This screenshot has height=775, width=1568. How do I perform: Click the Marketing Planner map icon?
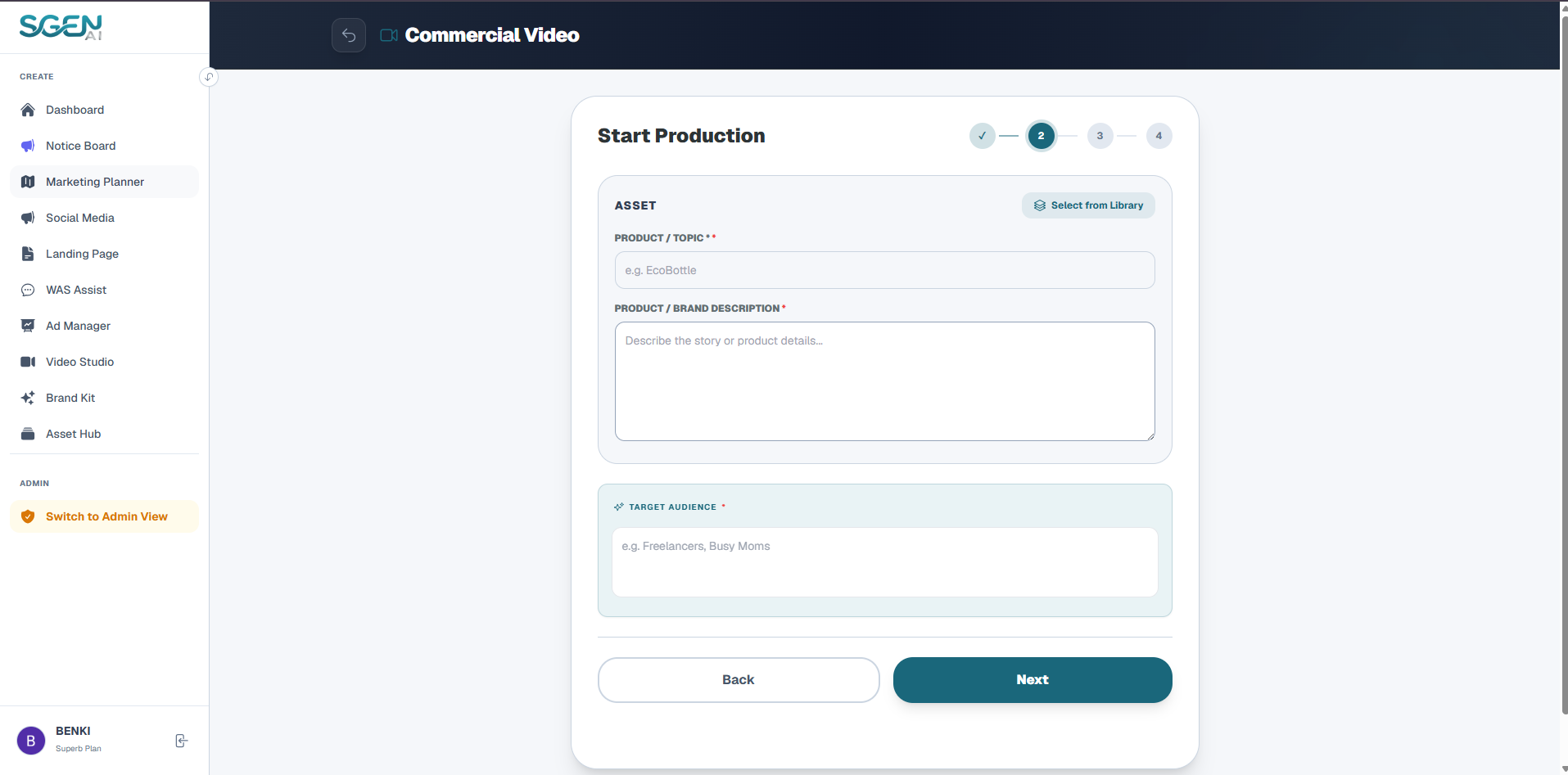click(28, 182)
